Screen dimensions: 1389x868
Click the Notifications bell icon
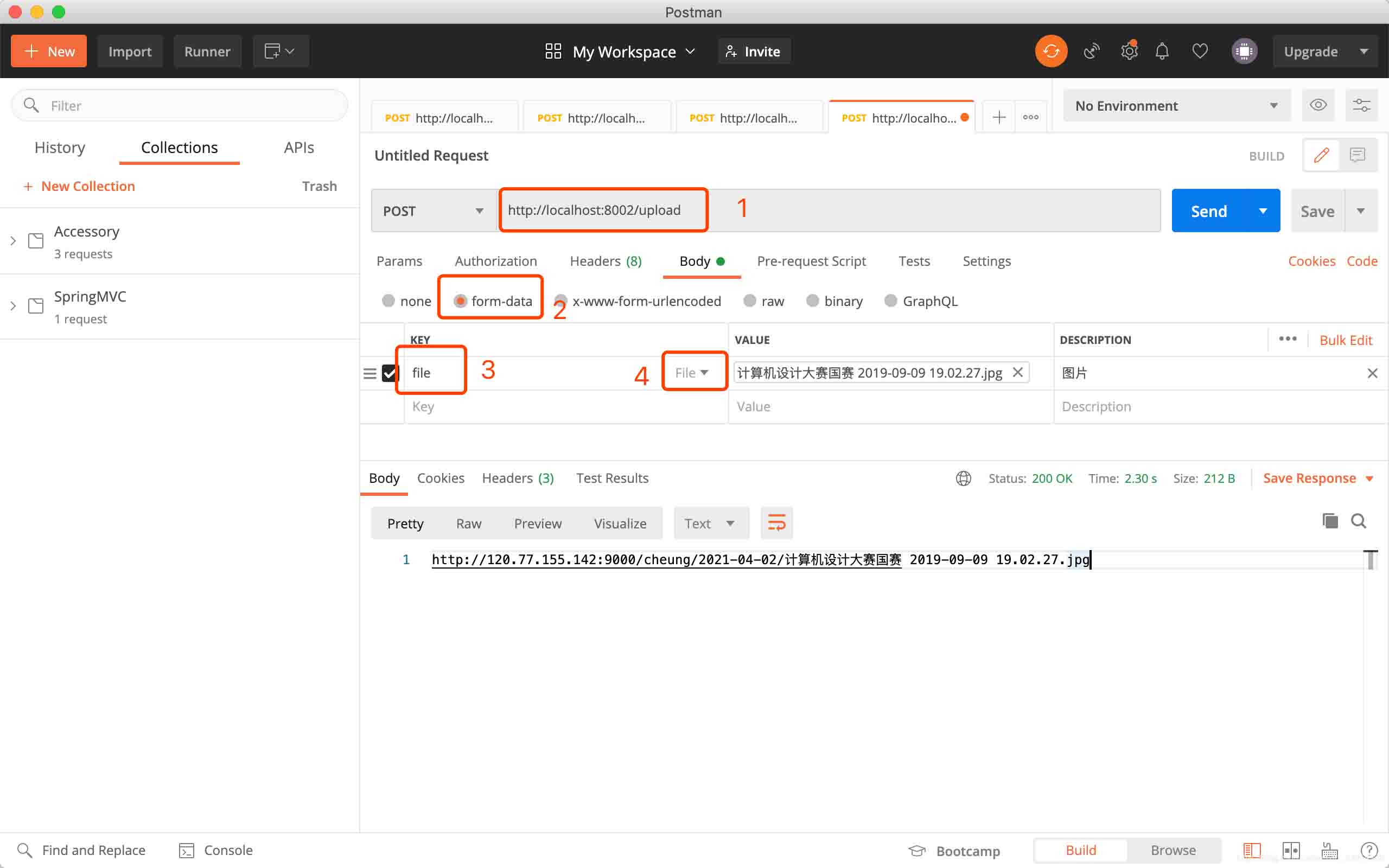[x=1162, y=51]
